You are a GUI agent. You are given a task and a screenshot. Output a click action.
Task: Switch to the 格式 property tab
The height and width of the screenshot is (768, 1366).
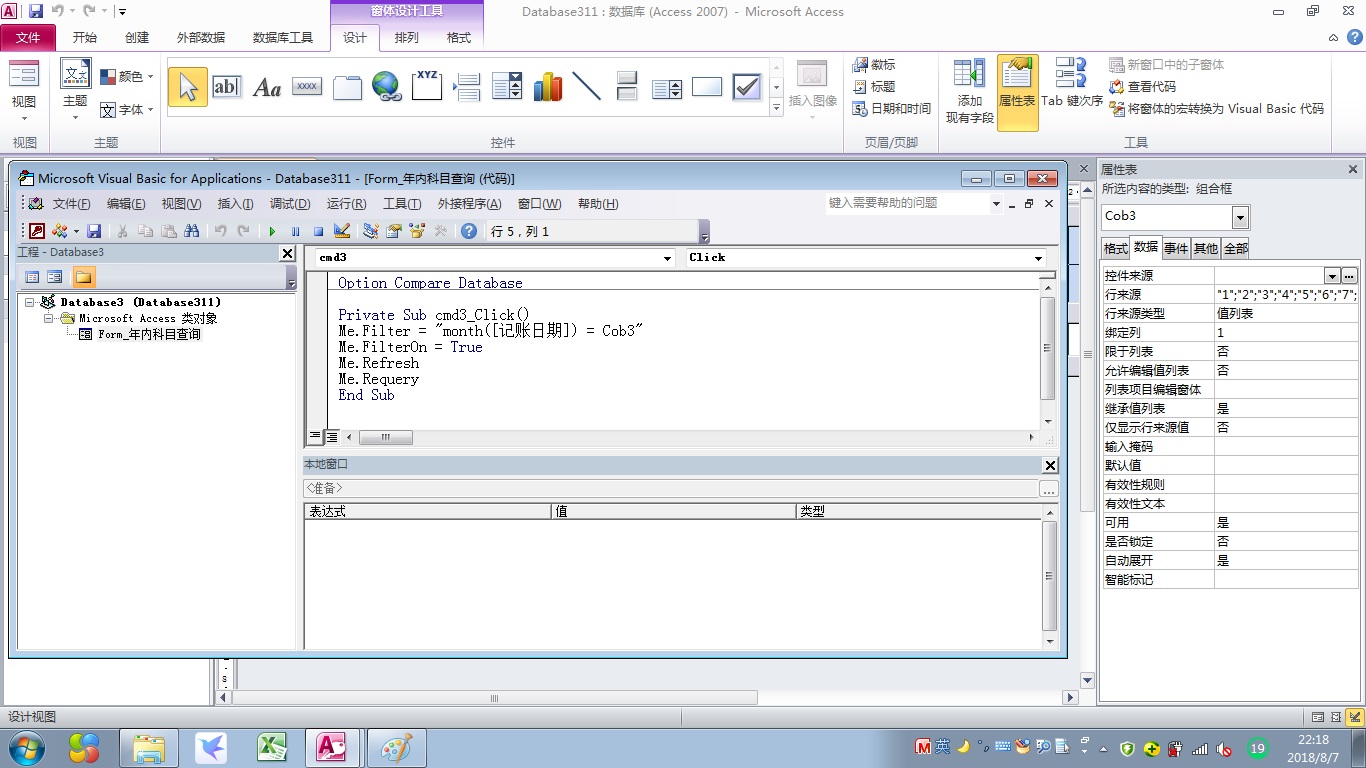pos(1116,248)
